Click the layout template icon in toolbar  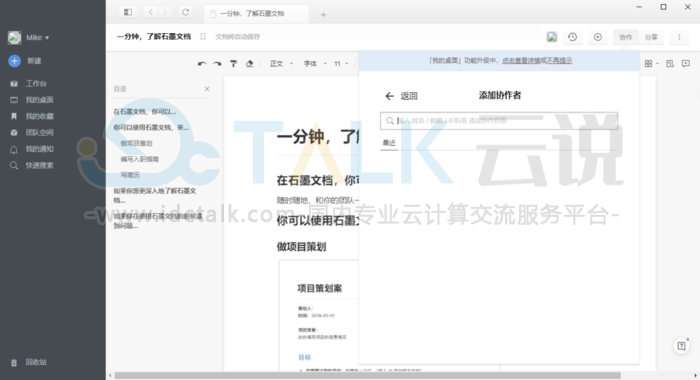tap(670, 64)
